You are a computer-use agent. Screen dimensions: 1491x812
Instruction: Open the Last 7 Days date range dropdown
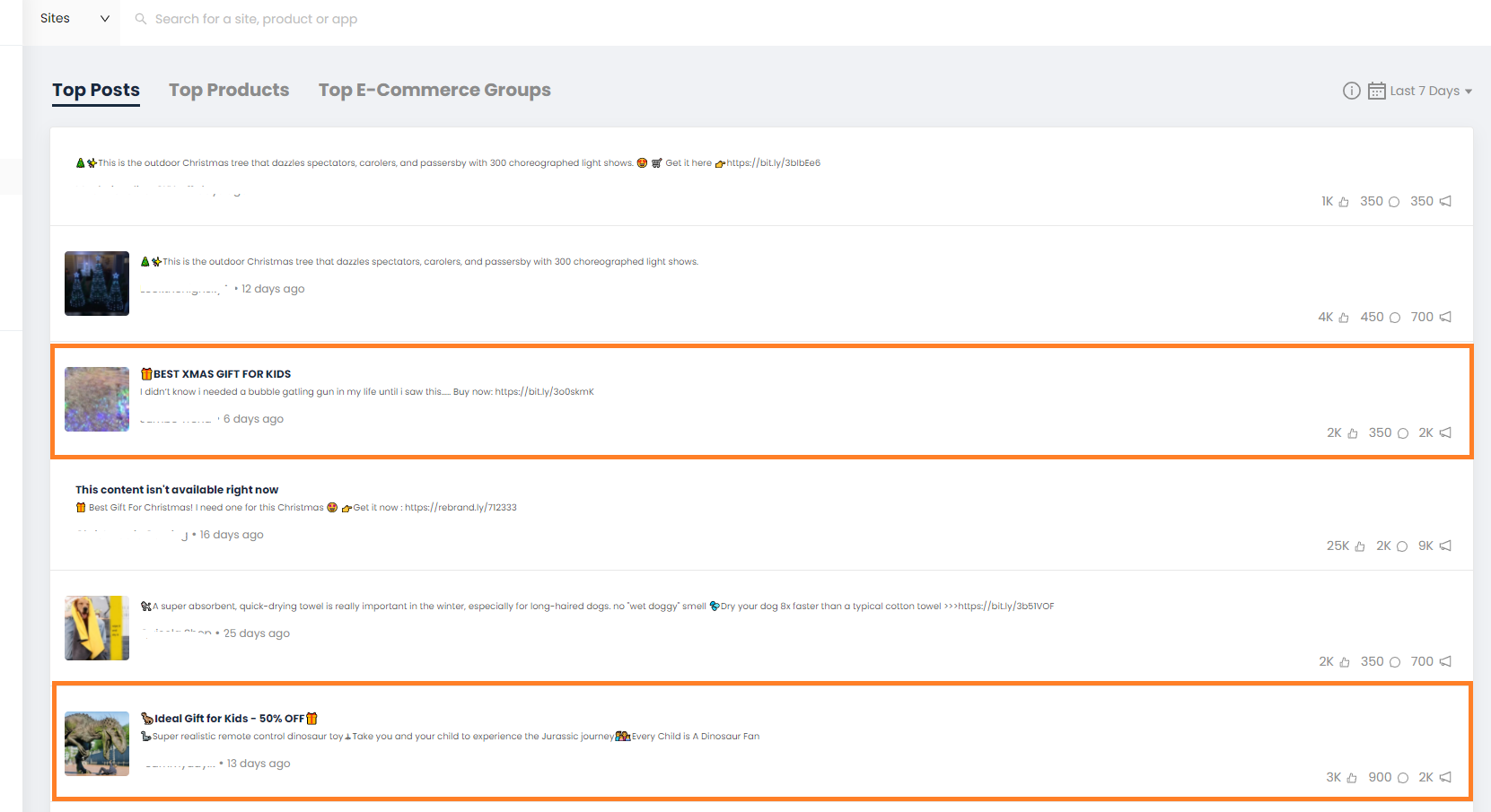click(x=1431, y=91)
